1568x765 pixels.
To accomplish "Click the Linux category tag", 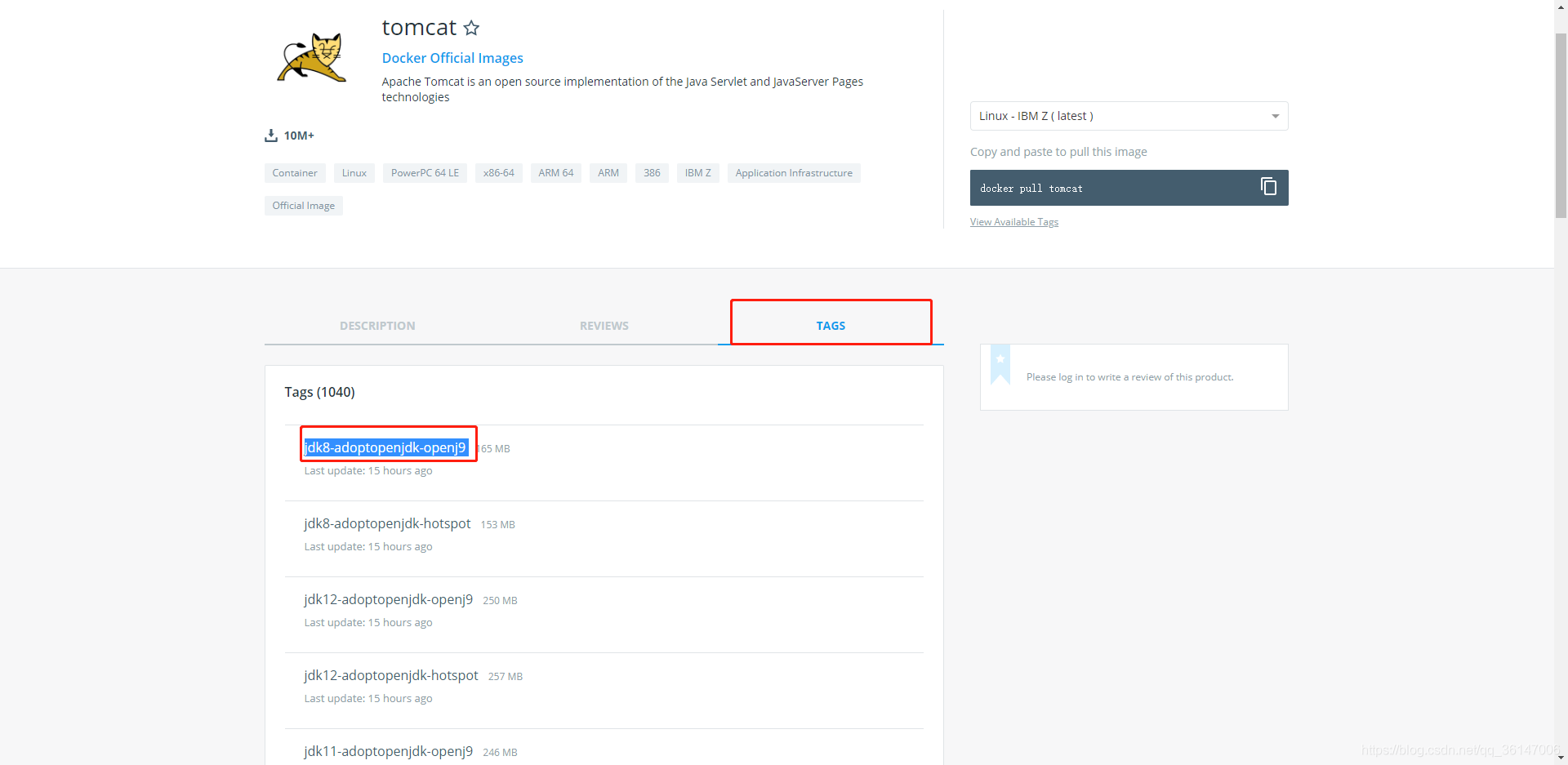I will click(354, 173).
